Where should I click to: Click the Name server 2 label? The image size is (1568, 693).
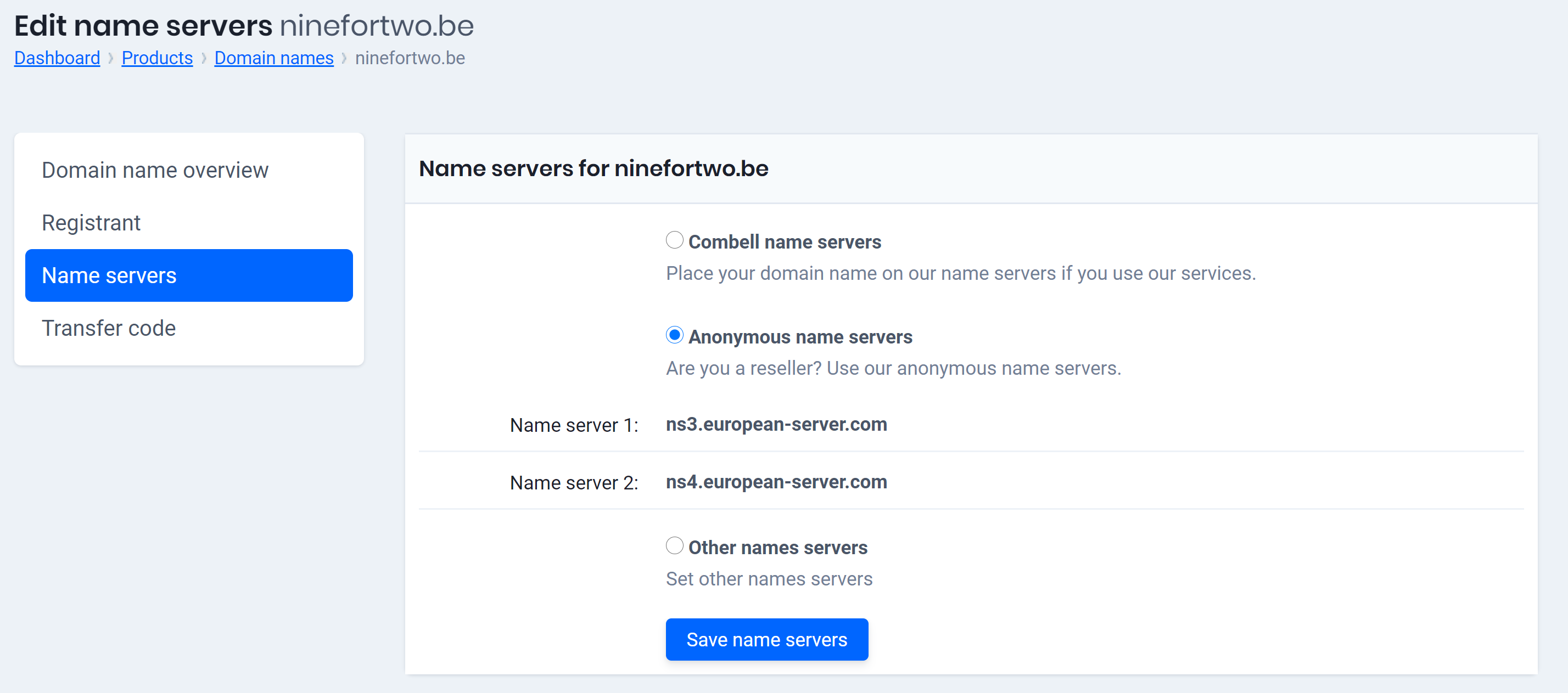[x=573, y=482]
